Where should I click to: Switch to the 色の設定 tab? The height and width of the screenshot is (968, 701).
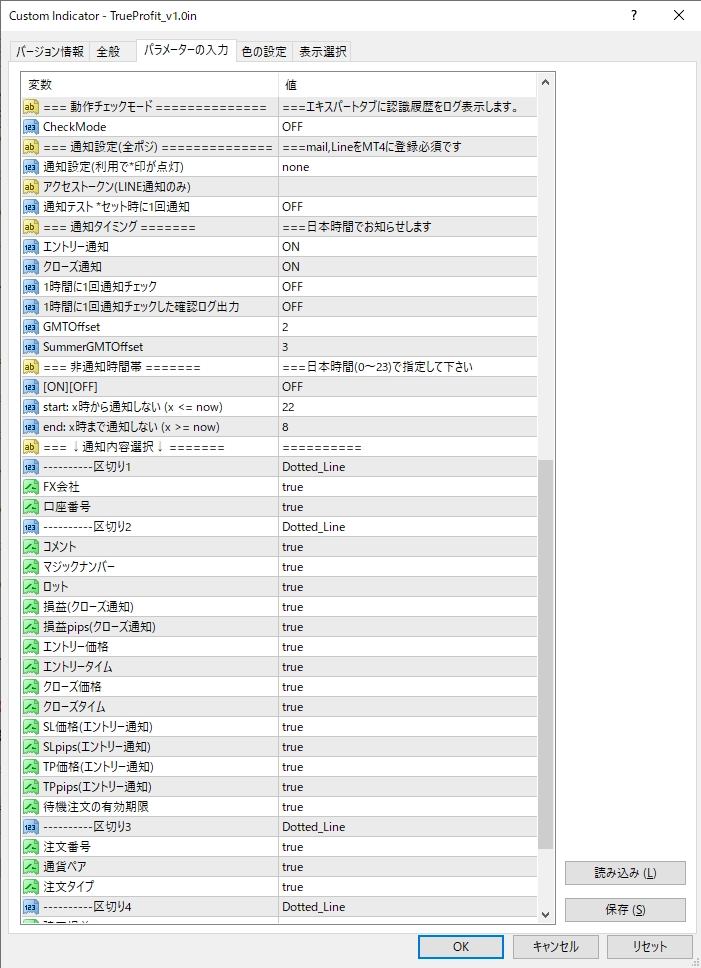[264, 52]
